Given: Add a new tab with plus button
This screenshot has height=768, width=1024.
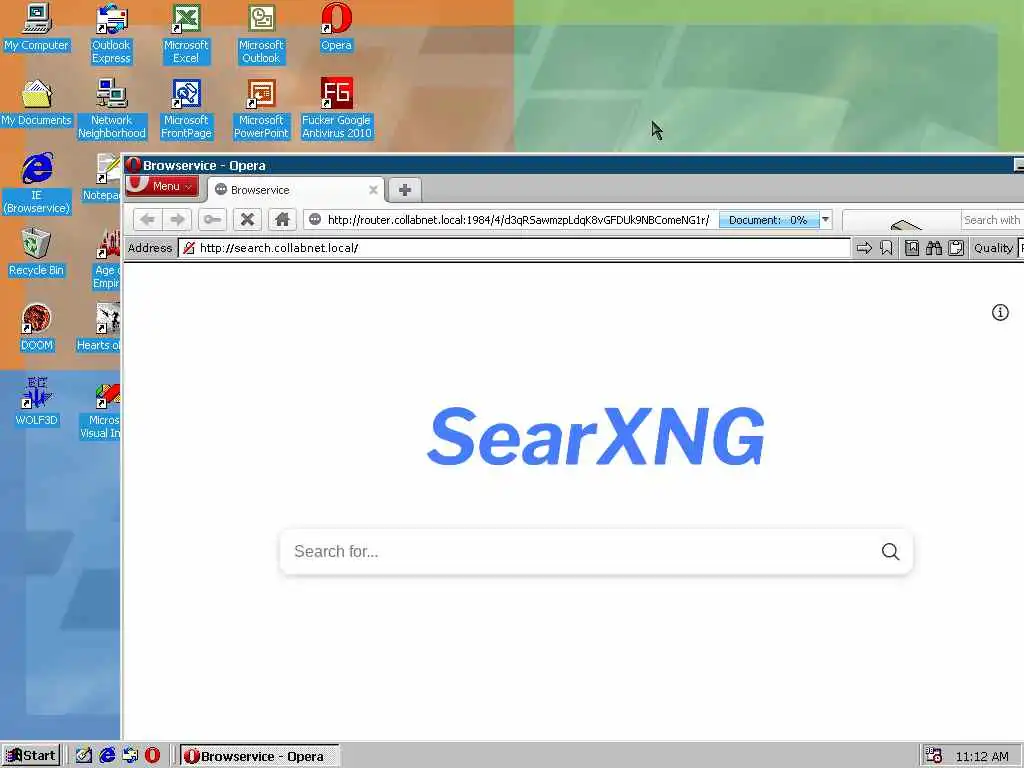Looking at the screenshot, I should [x=405, y=190].
